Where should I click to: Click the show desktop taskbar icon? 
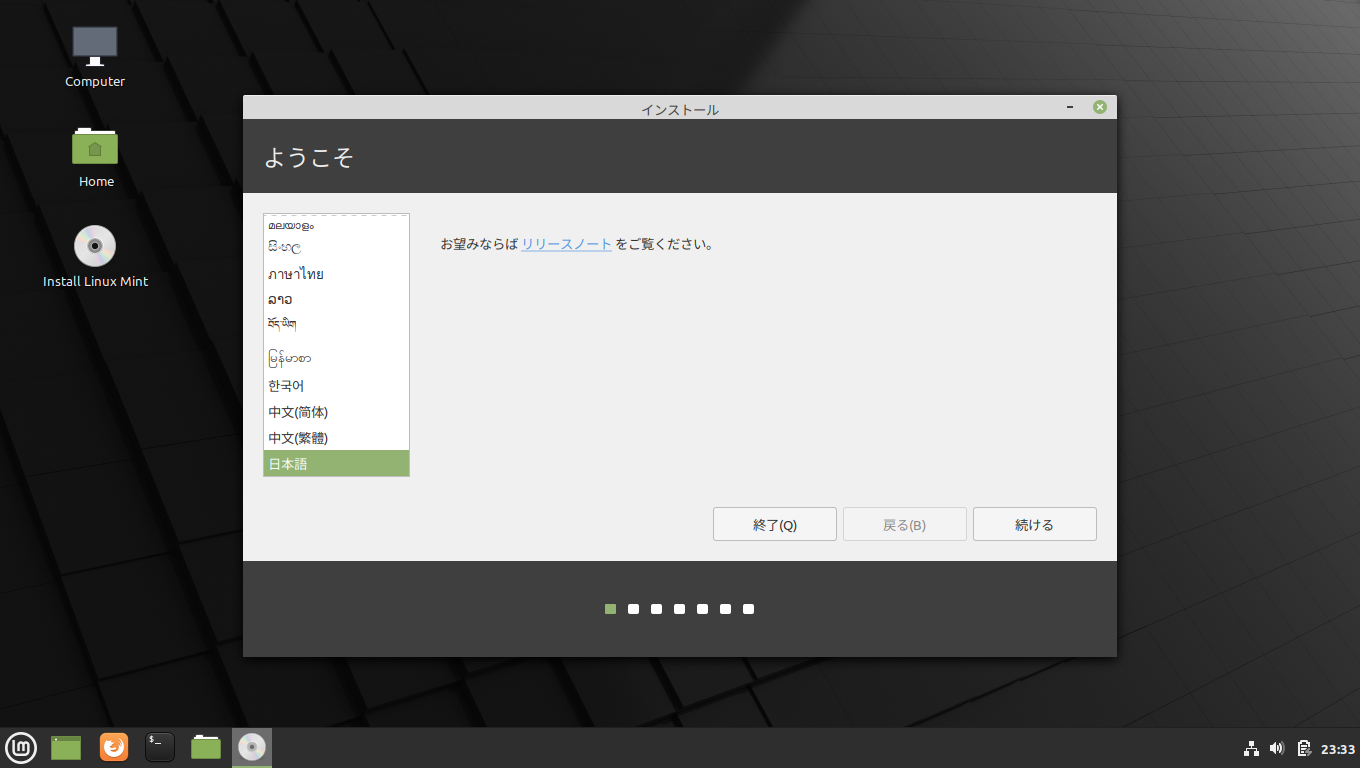66,747
